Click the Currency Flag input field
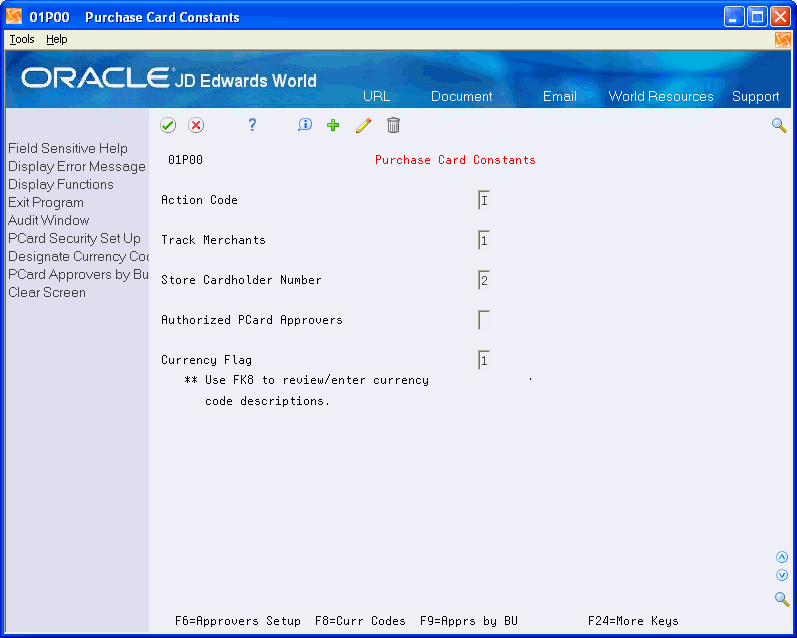797x638 pixels. pyautogui.click(x=484, y=360)
